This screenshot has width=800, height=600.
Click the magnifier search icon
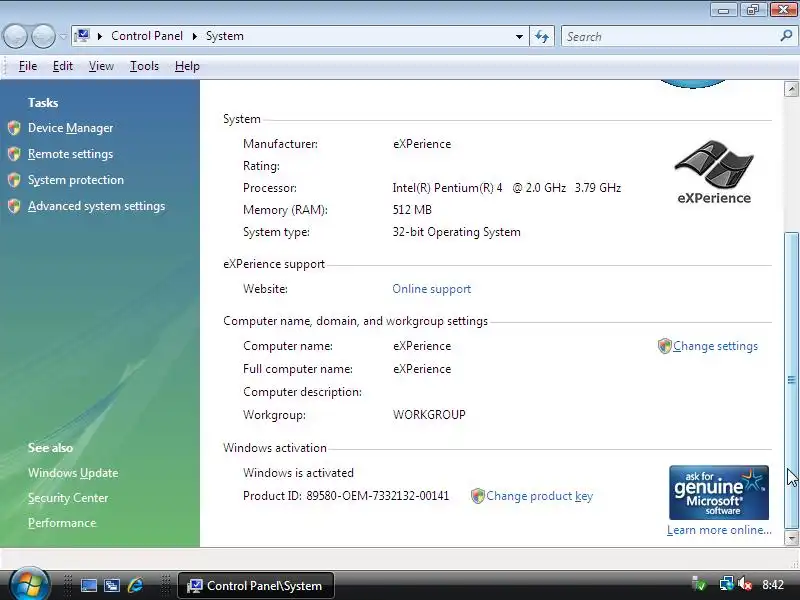786,36
